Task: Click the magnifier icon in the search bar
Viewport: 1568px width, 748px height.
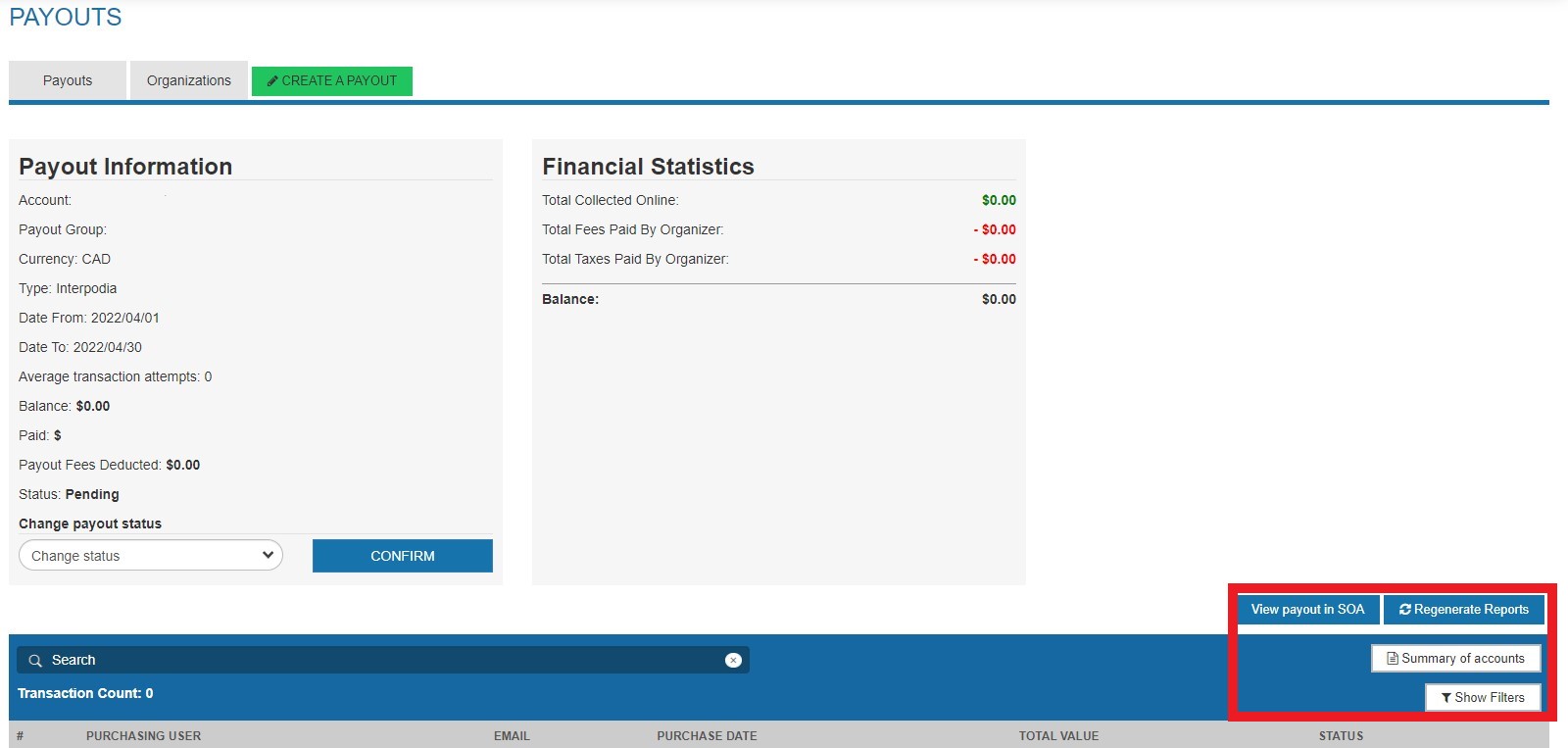Action: click(x=35, y=661)
